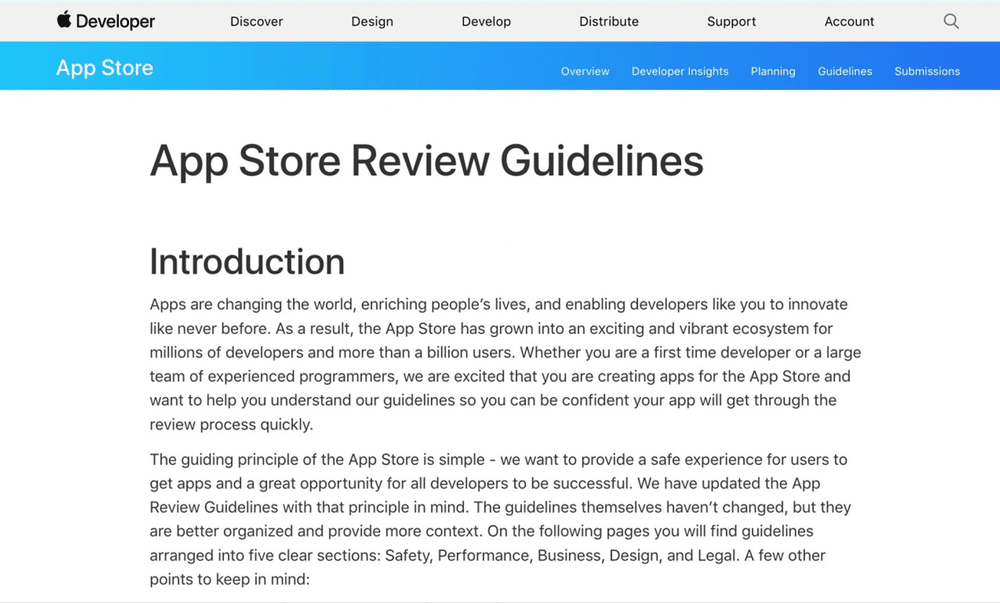
Task: Select Discover in the top navigation
Action: (x=256, y=21)
